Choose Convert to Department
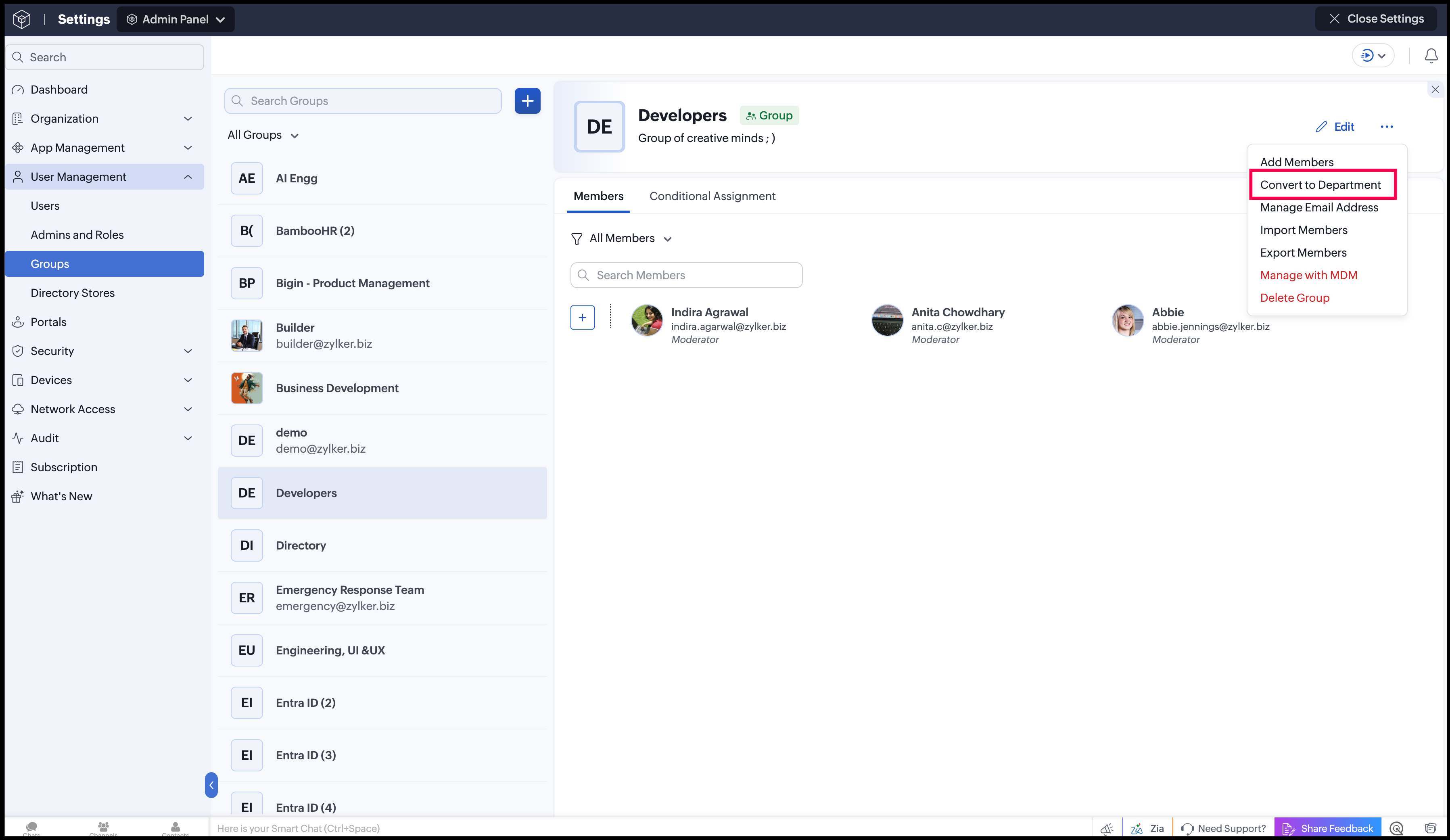Screen dimensions: 1450x840 (x=1320, y=185)
